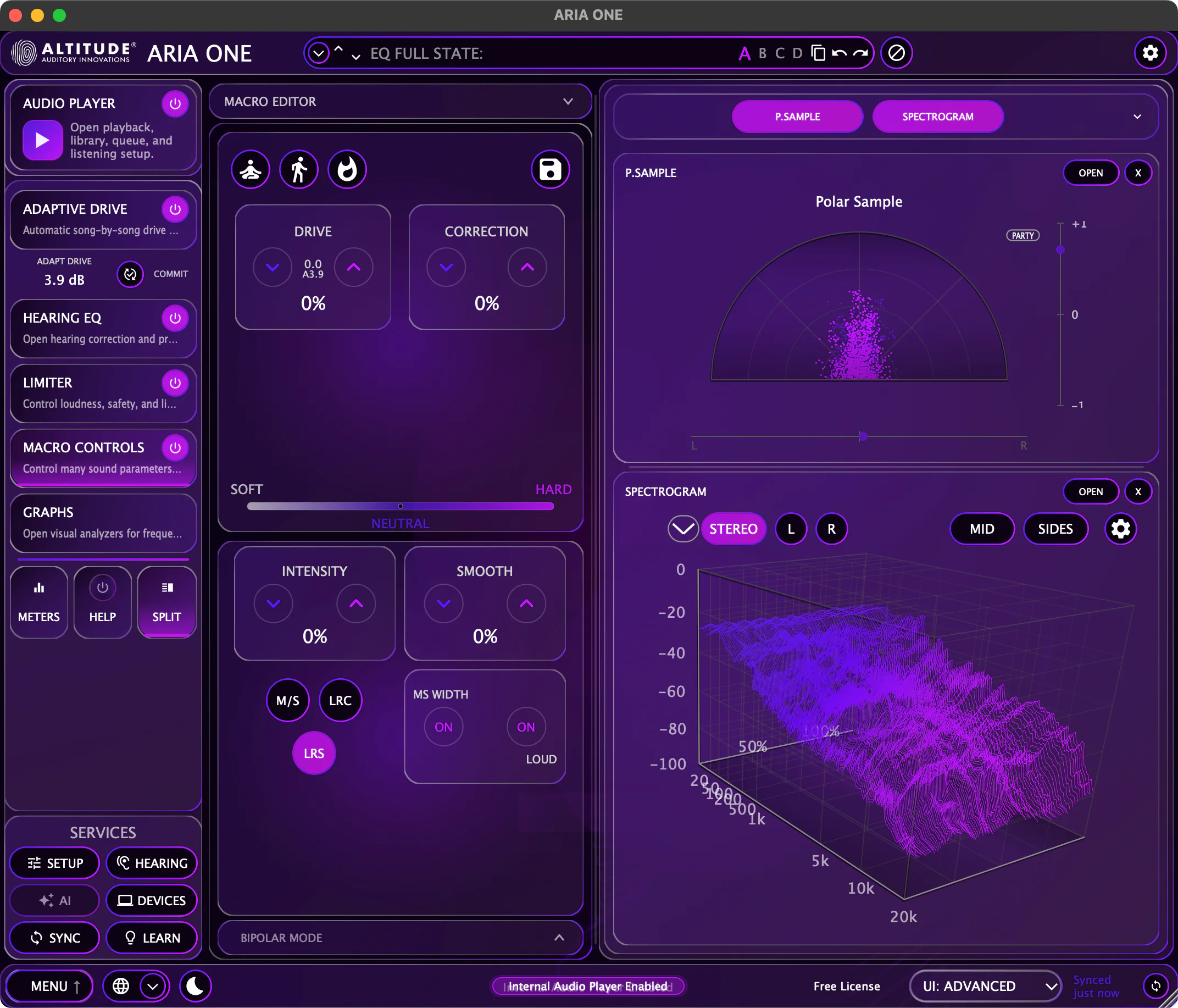
Task: Click the LEARN service button
Action: pos(151,938)
